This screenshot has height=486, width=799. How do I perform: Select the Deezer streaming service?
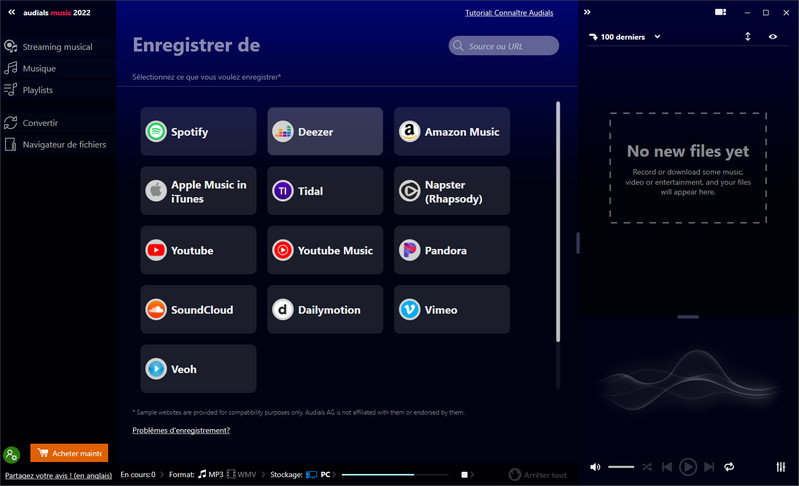(x=325, y=132)
